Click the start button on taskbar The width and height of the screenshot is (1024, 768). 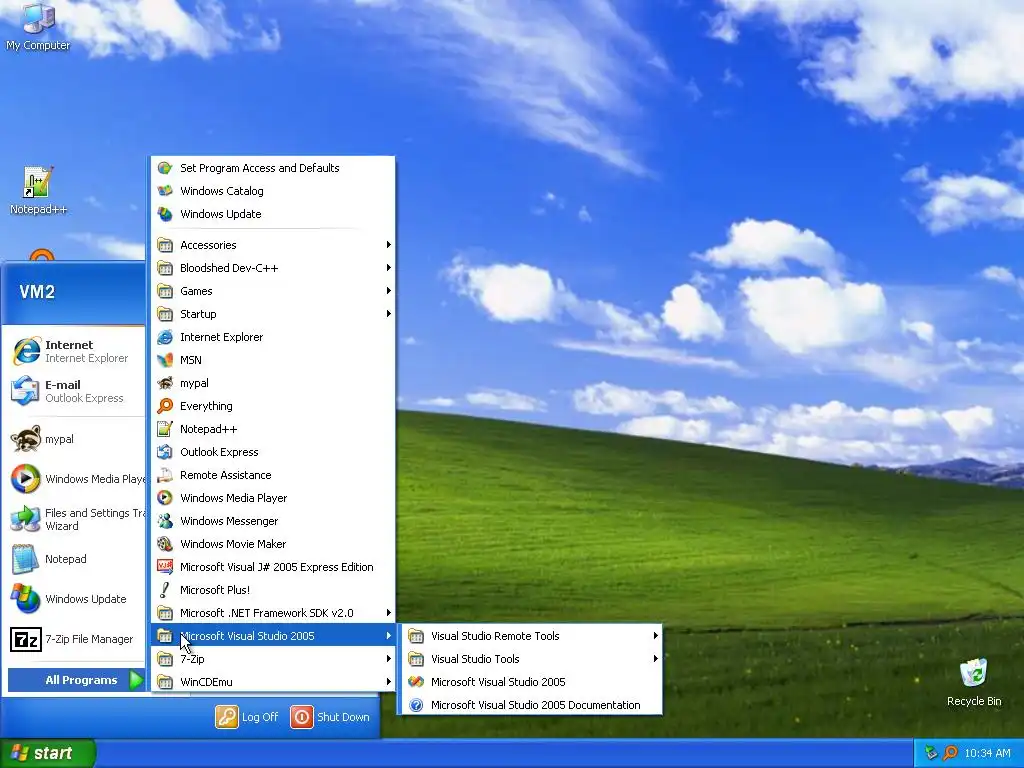[47, 753]
